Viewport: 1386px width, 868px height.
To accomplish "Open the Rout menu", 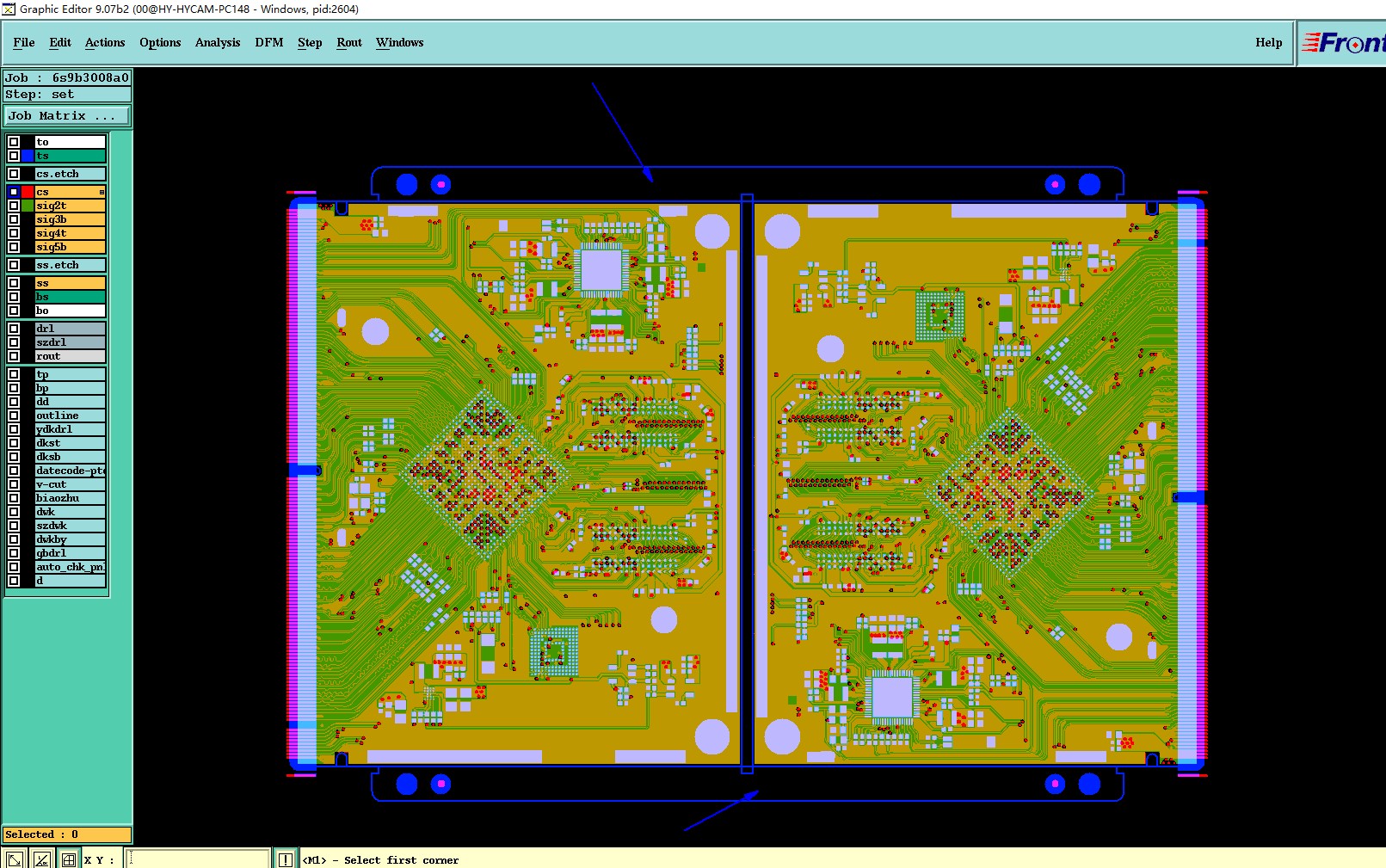I will point(349,42).
